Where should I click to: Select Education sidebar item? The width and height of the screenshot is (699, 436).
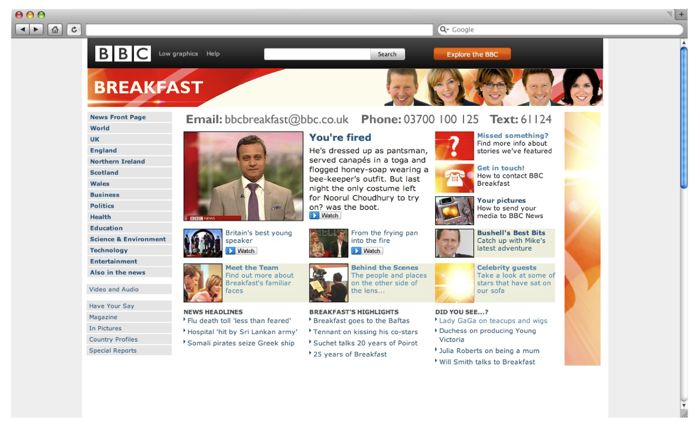tap(129, 228)
